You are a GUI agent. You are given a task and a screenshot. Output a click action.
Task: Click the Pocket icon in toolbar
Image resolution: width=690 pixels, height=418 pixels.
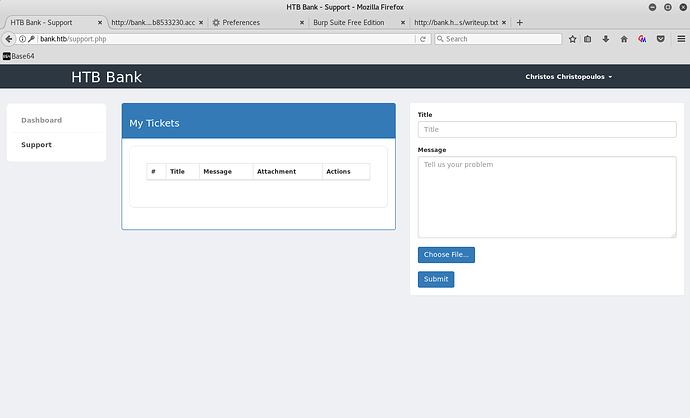[660, 39]
